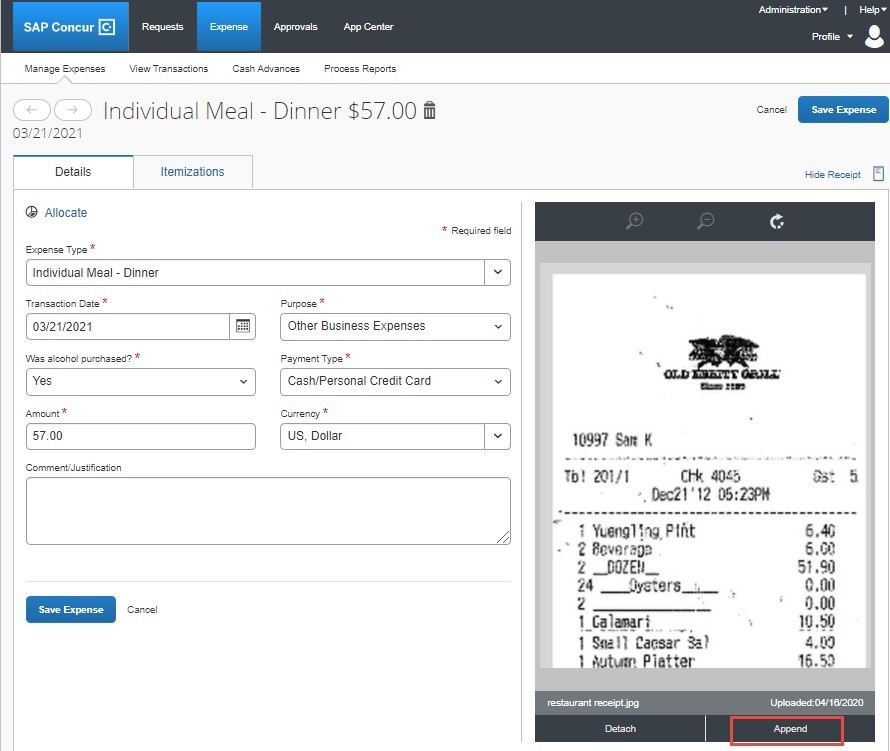Click top Save Expense button
Image resolution: width=890 pixels, height=751 pixels.
843,110
